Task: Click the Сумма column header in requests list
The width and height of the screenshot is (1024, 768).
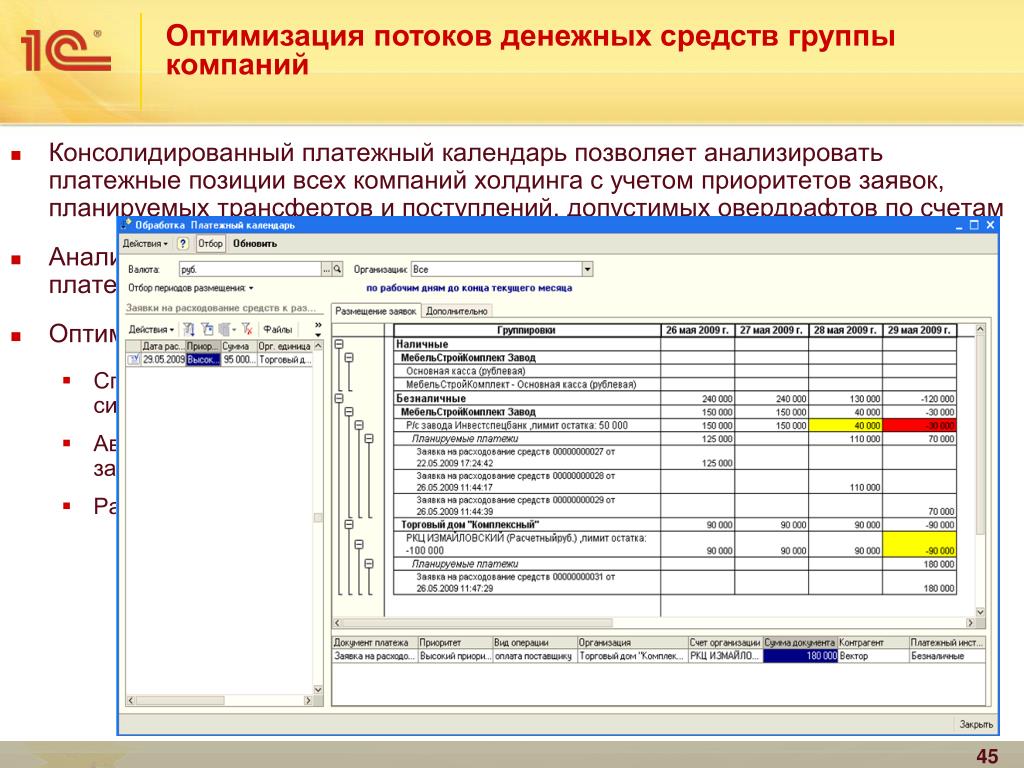Action: click(238, 346)
